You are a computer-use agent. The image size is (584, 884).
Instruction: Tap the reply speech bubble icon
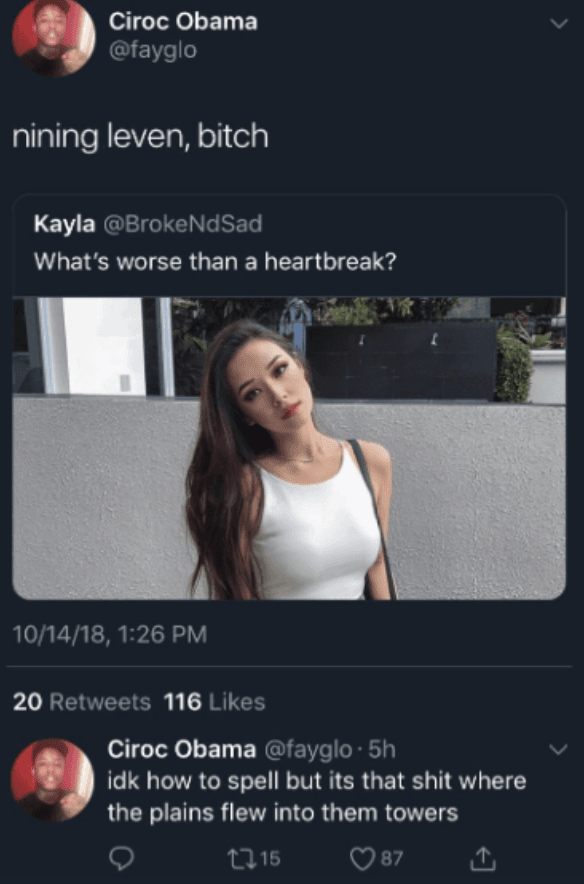[x=121, y=858]
